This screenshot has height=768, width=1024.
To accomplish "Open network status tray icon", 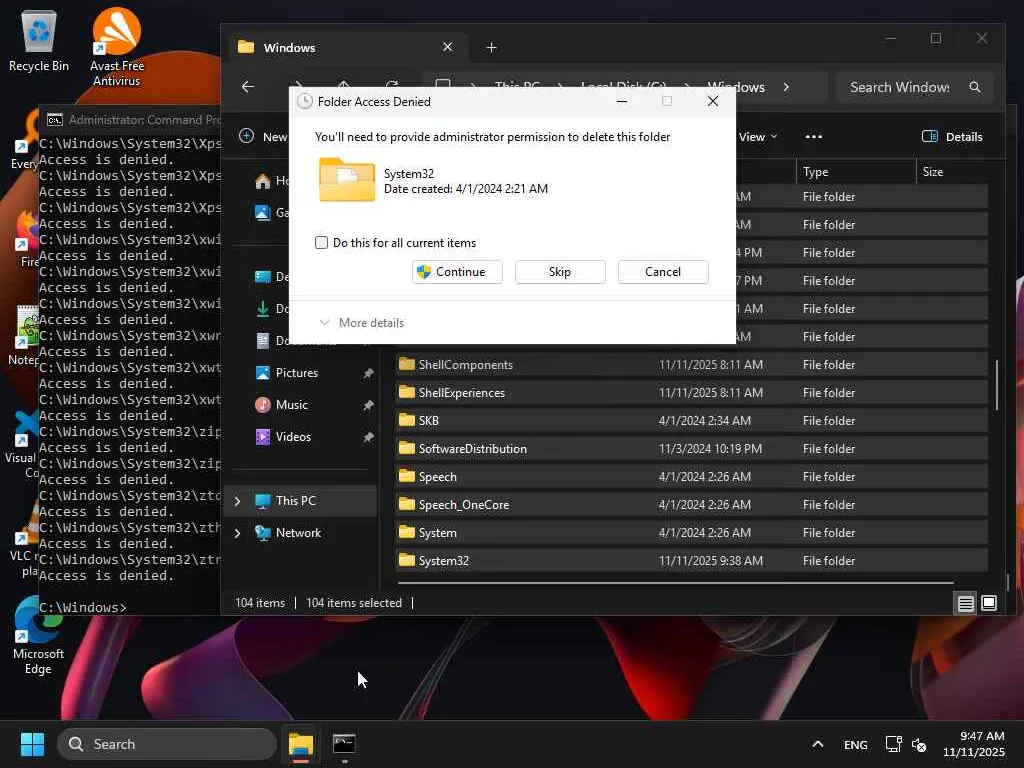I will tap(893, 744).
